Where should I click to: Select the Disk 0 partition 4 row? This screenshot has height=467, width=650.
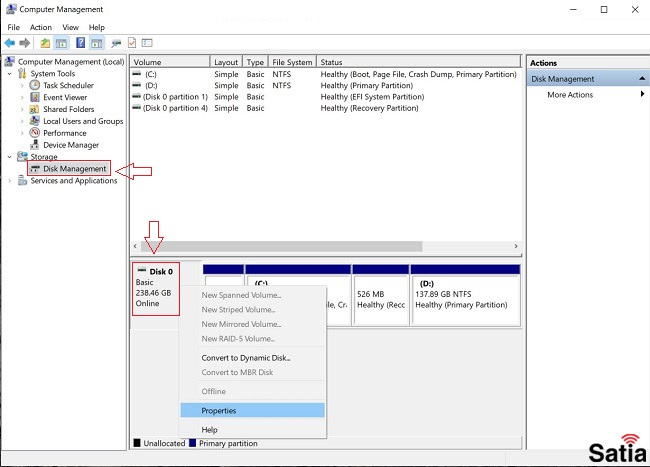(x=325, y=108)
